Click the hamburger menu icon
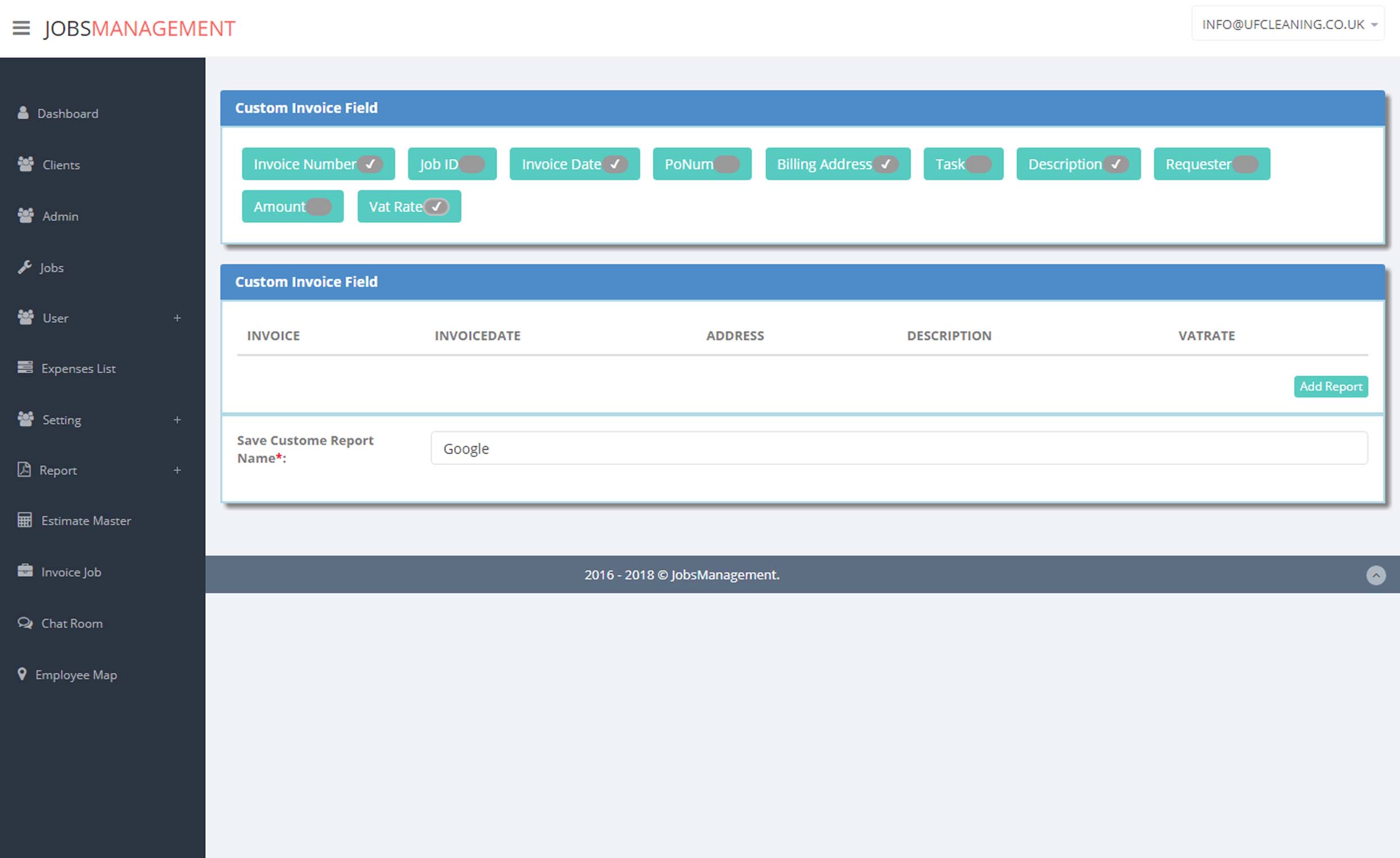 pos(21,28)
